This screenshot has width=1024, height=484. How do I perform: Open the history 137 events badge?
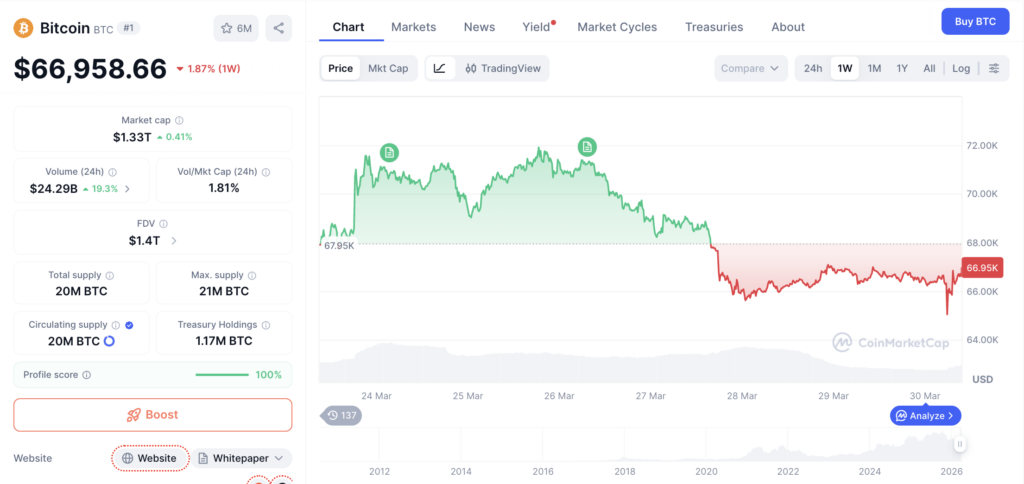341,415
